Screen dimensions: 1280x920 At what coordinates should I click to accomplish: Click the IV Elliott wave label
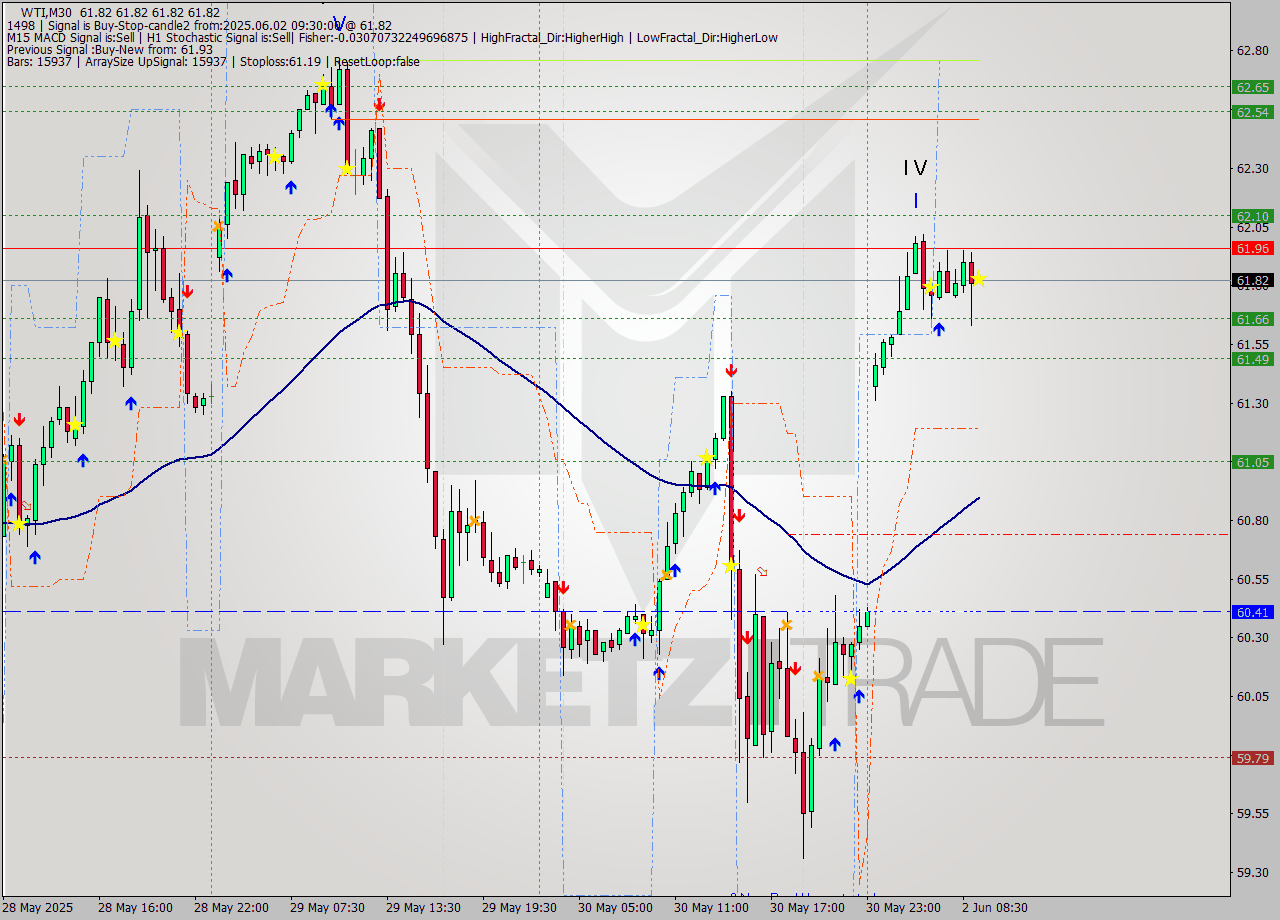tap(914, 168)
